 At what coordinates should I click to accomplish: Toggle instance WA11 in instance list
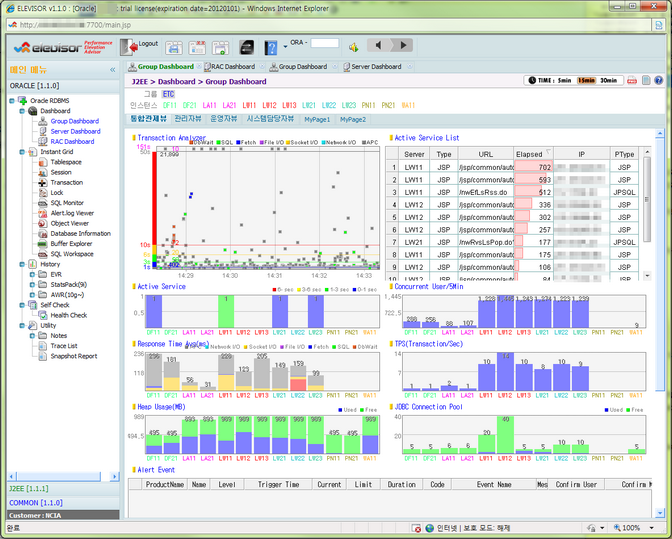(x=408, y=105)
